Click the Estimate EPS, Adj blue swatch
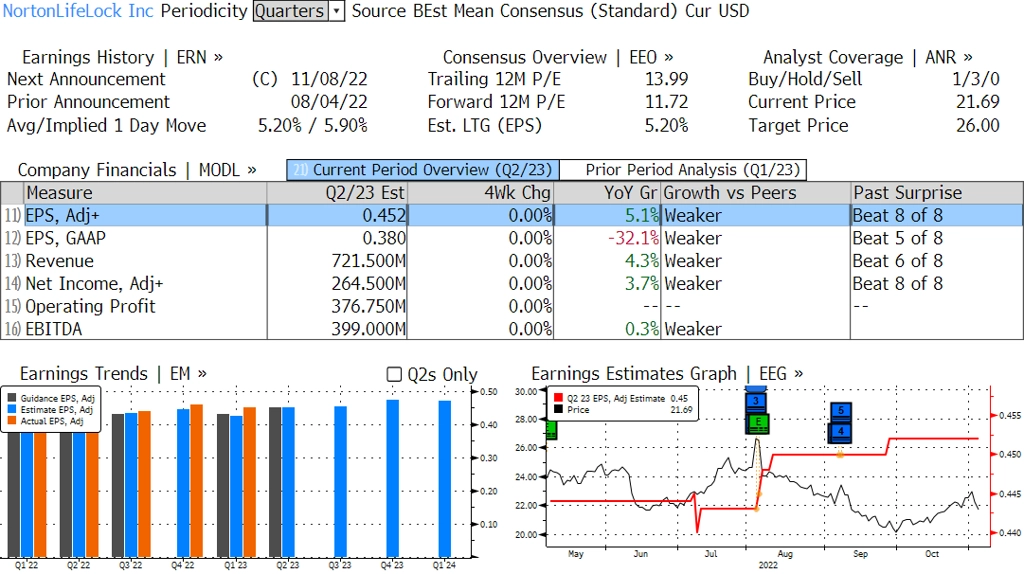Image resolution: width=1024 pixels, height=574 pixels. [x=12, y=409]
